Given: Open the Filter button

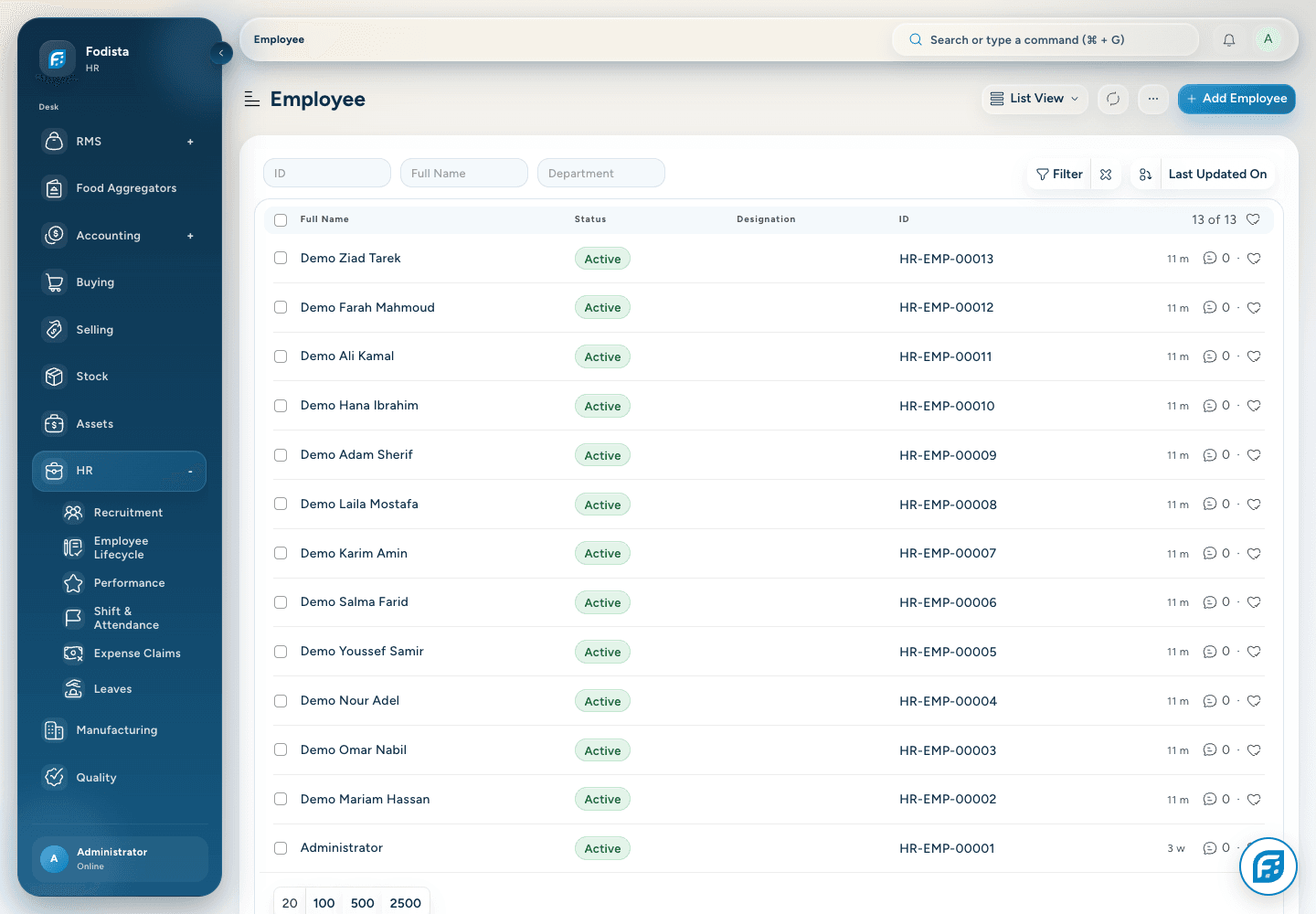Looking at the screenshot, I should (1059, 175).
